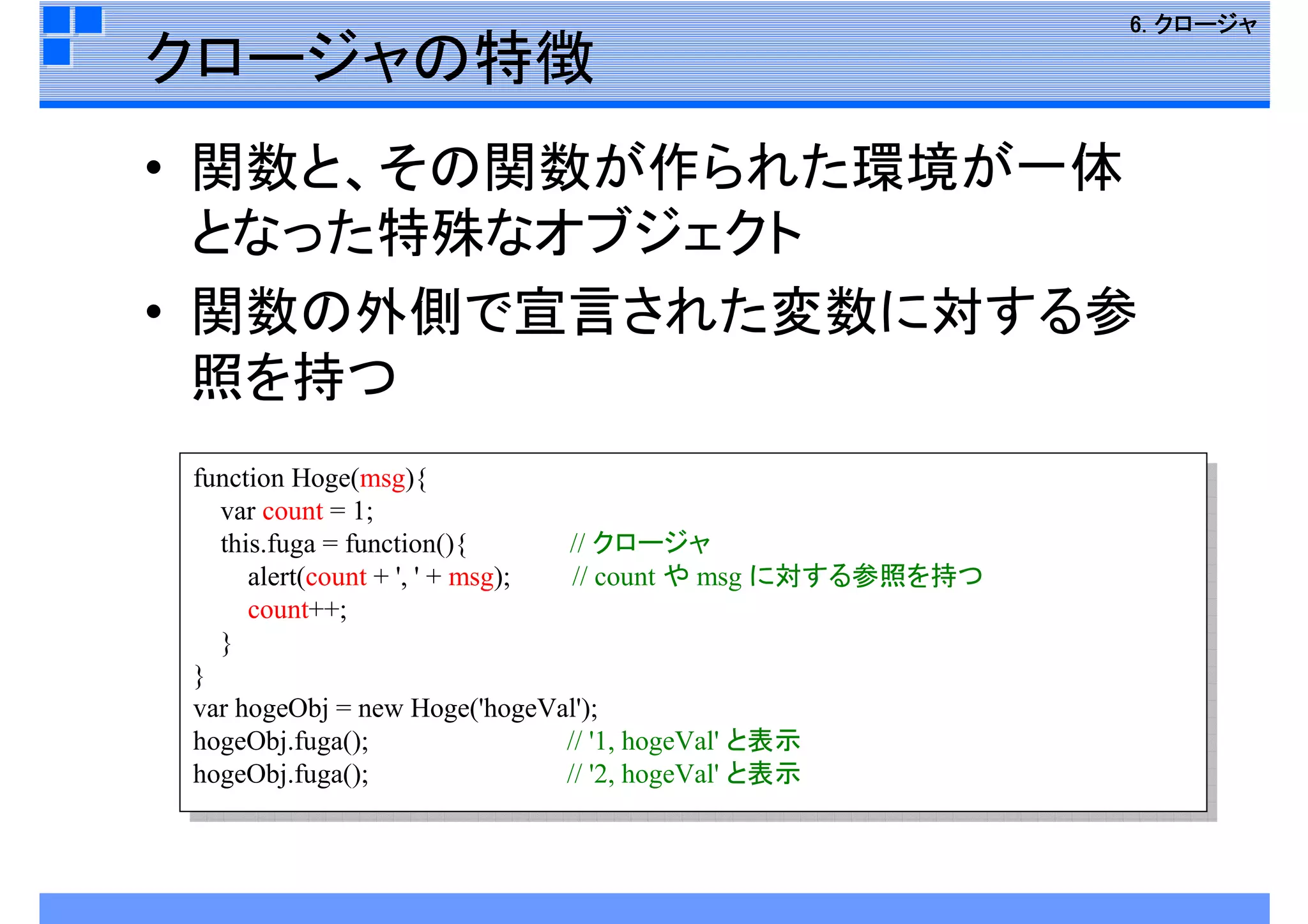This screenshot has height=924, width=1308.
Task: Click the line var hogeObj = new Hoge('hogeVal');
Action: (395, 709)
